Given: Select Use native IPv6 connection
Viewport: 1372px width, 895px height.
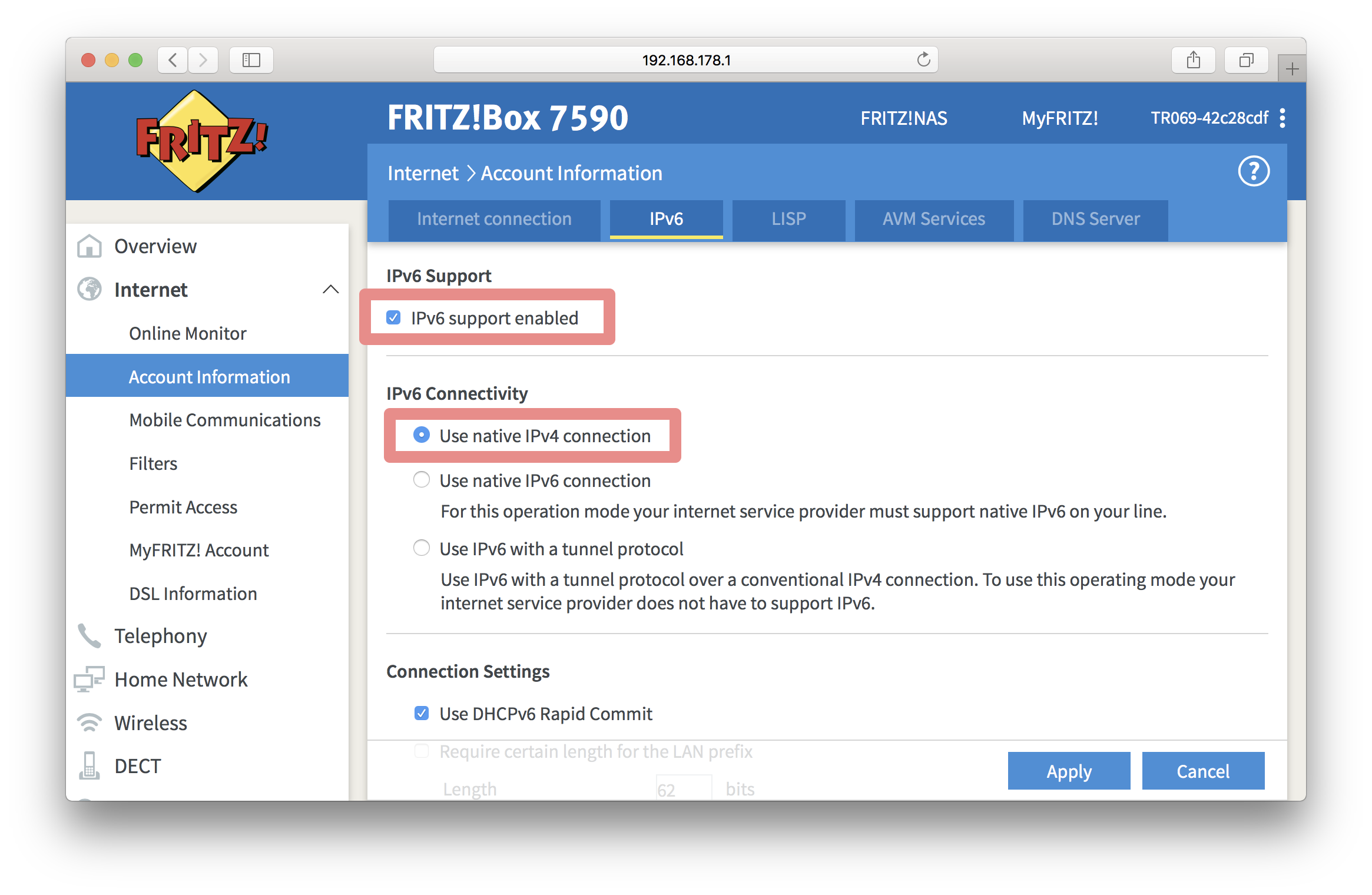Looking at the screenshot, I should coord(422,480).
